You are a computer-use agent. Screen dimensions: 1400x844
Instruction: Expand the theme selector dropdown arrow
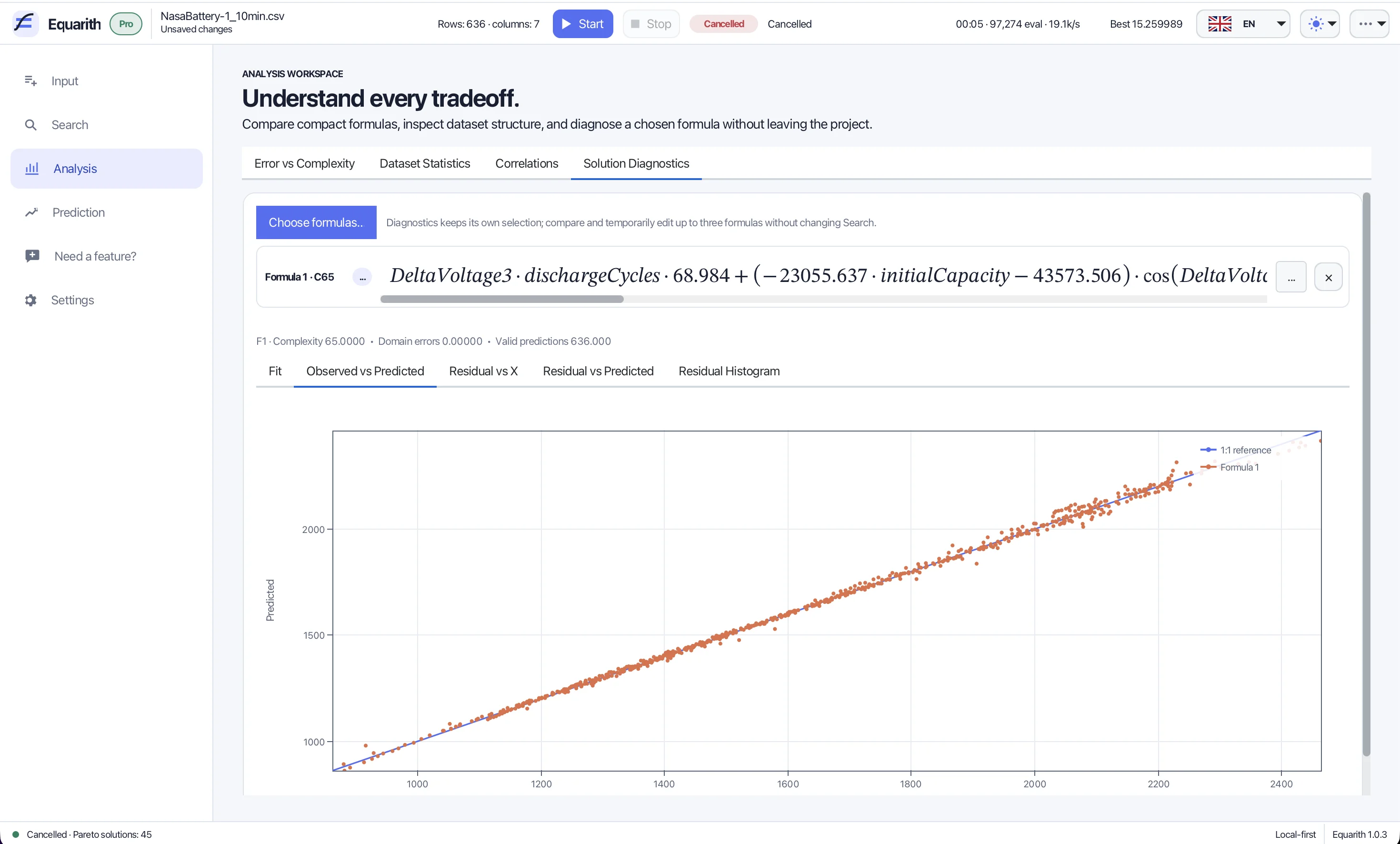(1332, 24)
